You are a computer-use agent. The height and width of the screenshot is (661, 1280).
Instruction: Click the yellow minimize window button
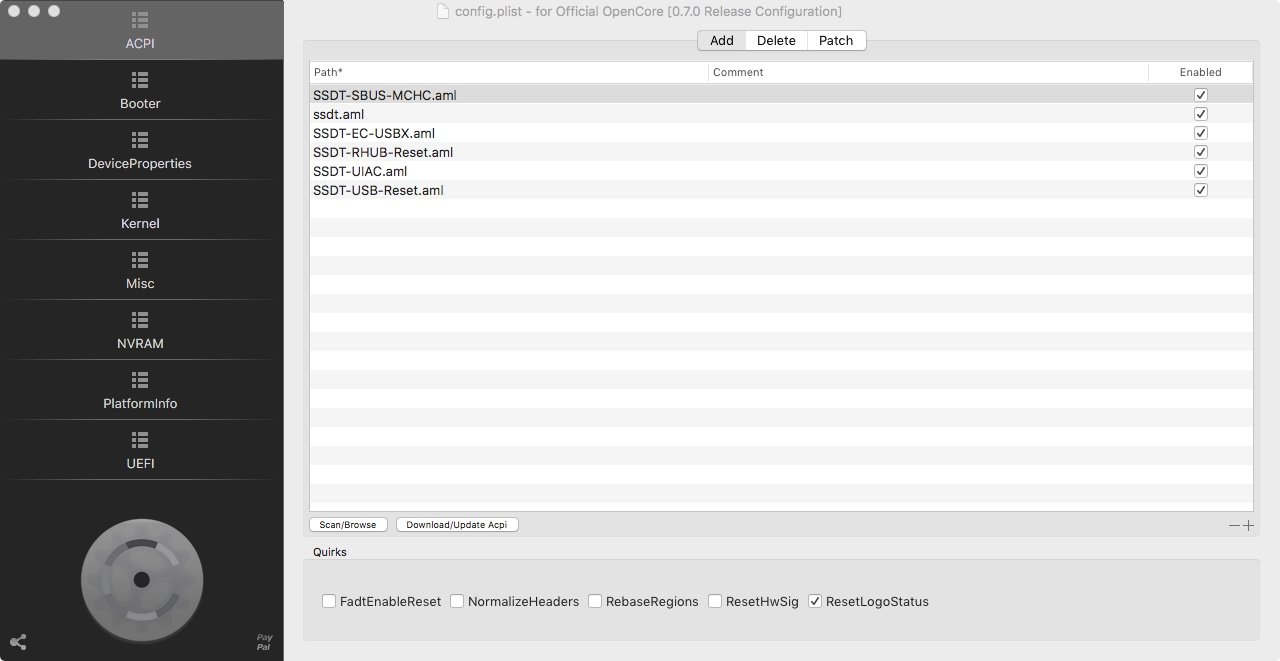point(34,11)
